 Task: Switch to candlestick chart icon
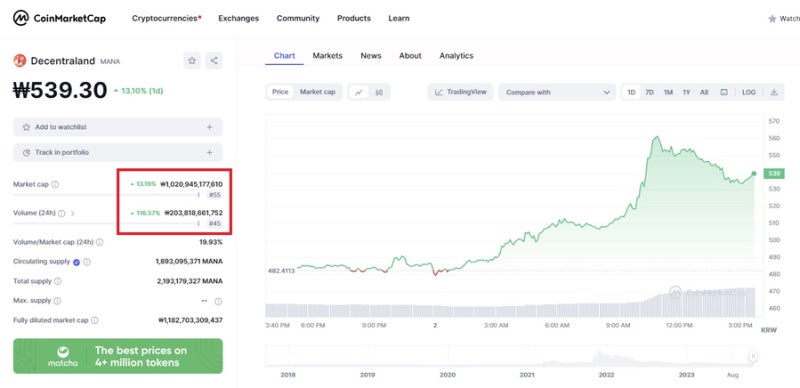(x=379, y=92)
